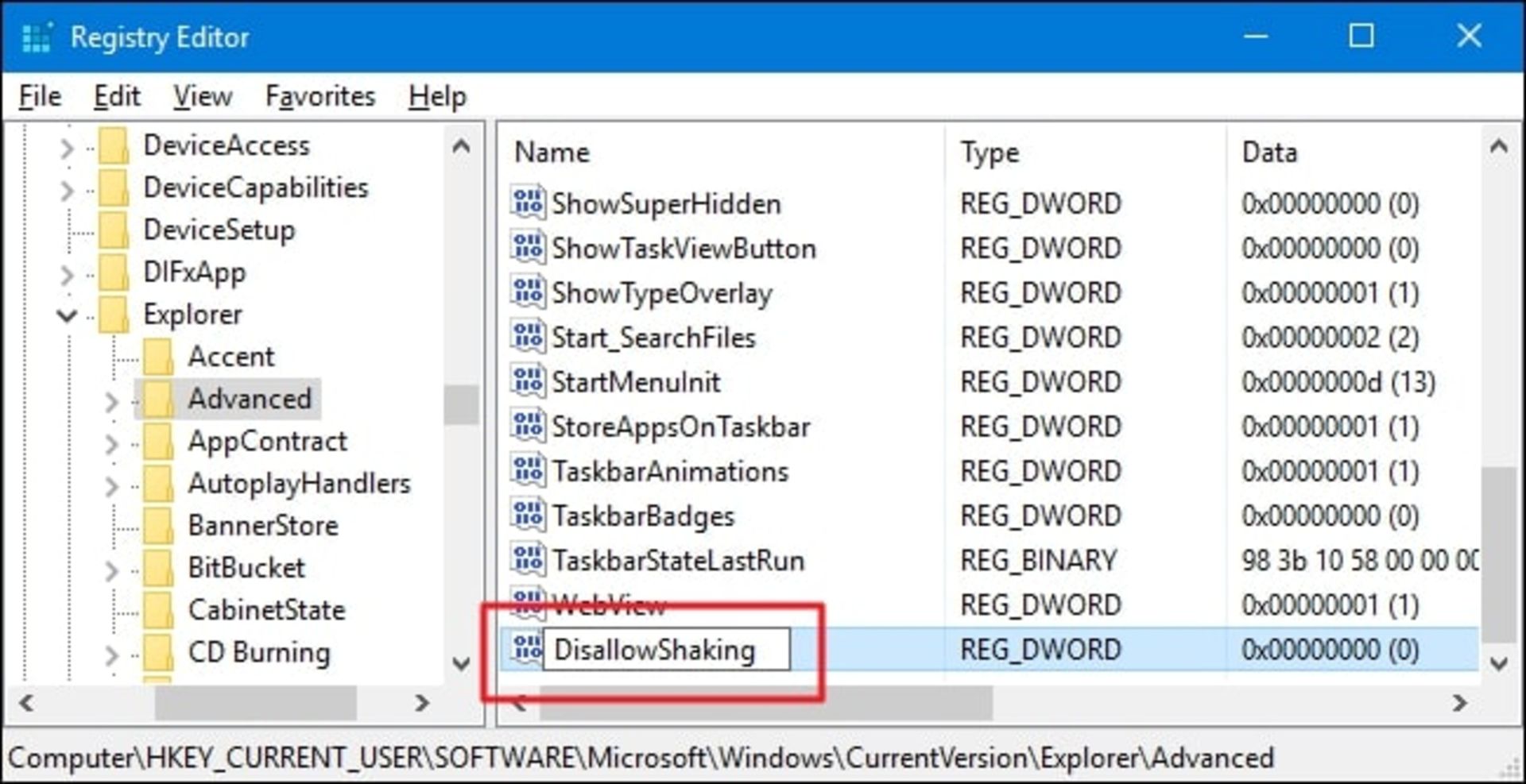1526x784 pixels.
Task: Click the DisallowShaking name edit field
Action: [667, 649]
